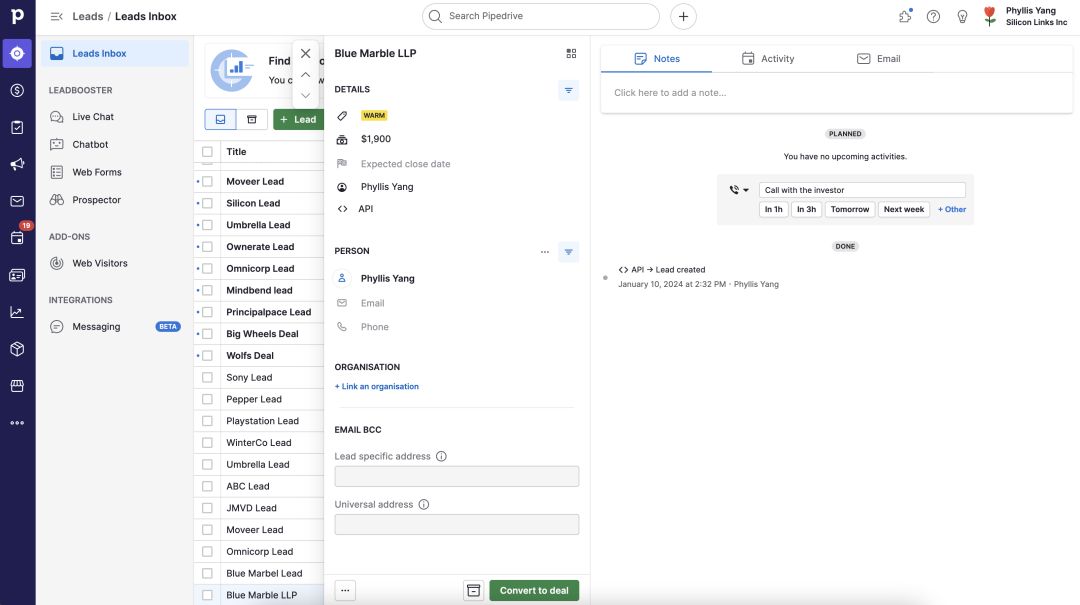Open the Insights analytics icon in sidebar
Image resolution: width=1080 pixels, height=605 pixels.
click(16, 312)
